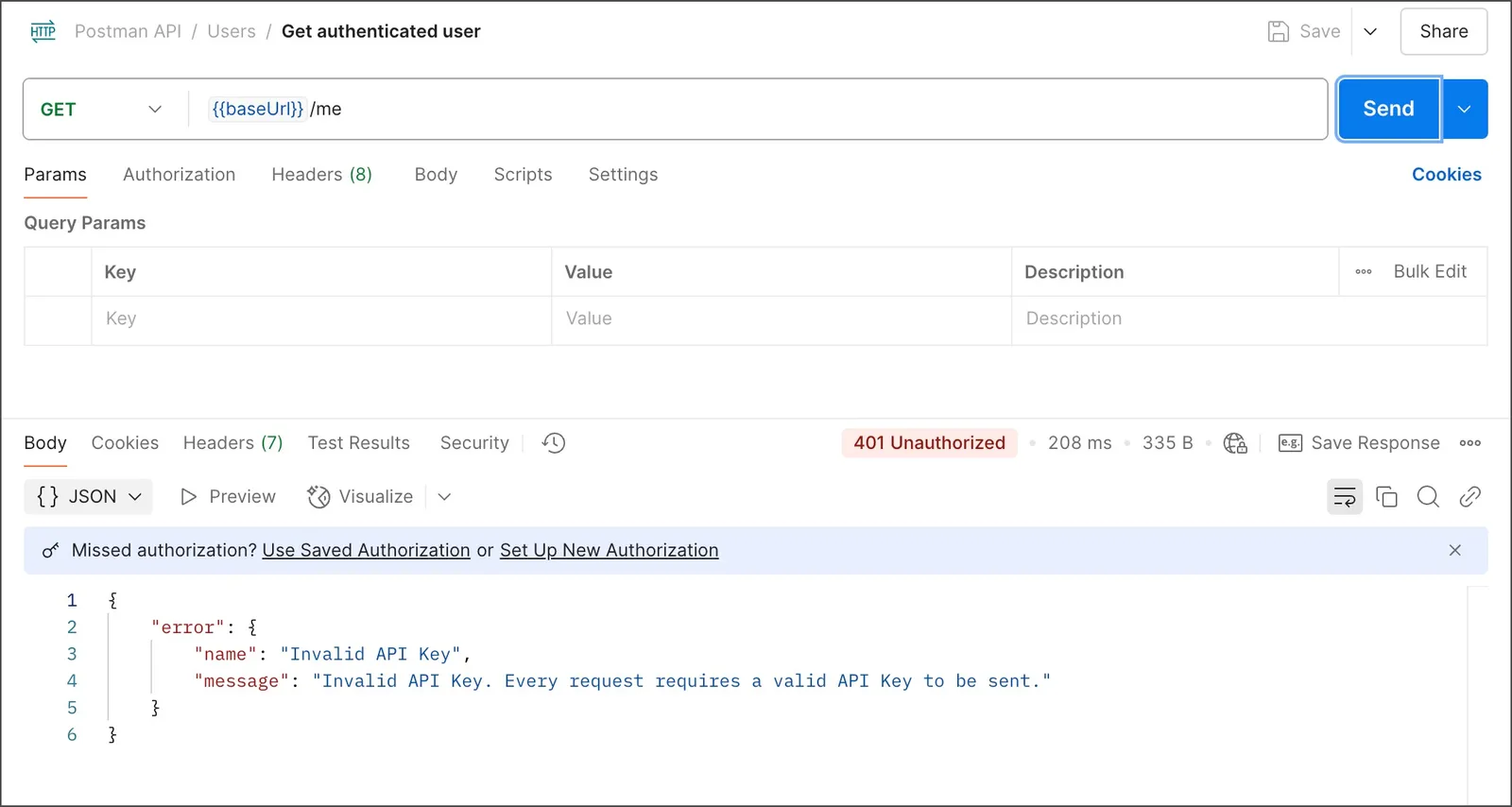Screen dimensions: 1512x807
Task: Click the network globe lock icon
Action: pyautogui.click(x=1235, y=443)
